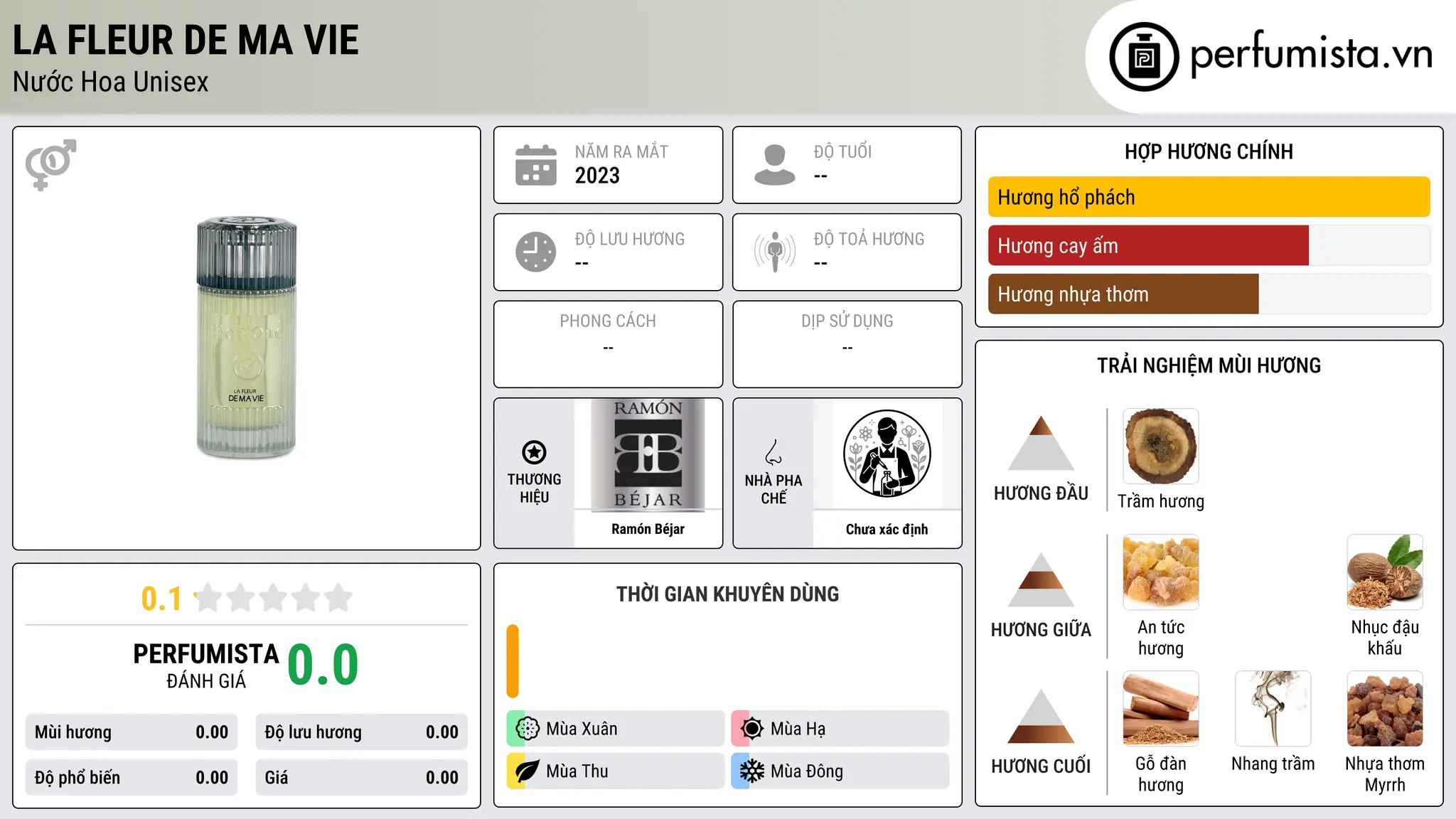This screenshot has width=1456, height=819.
Task: Click the Hợp hương chính heading
Action: tap(1209, 151)
